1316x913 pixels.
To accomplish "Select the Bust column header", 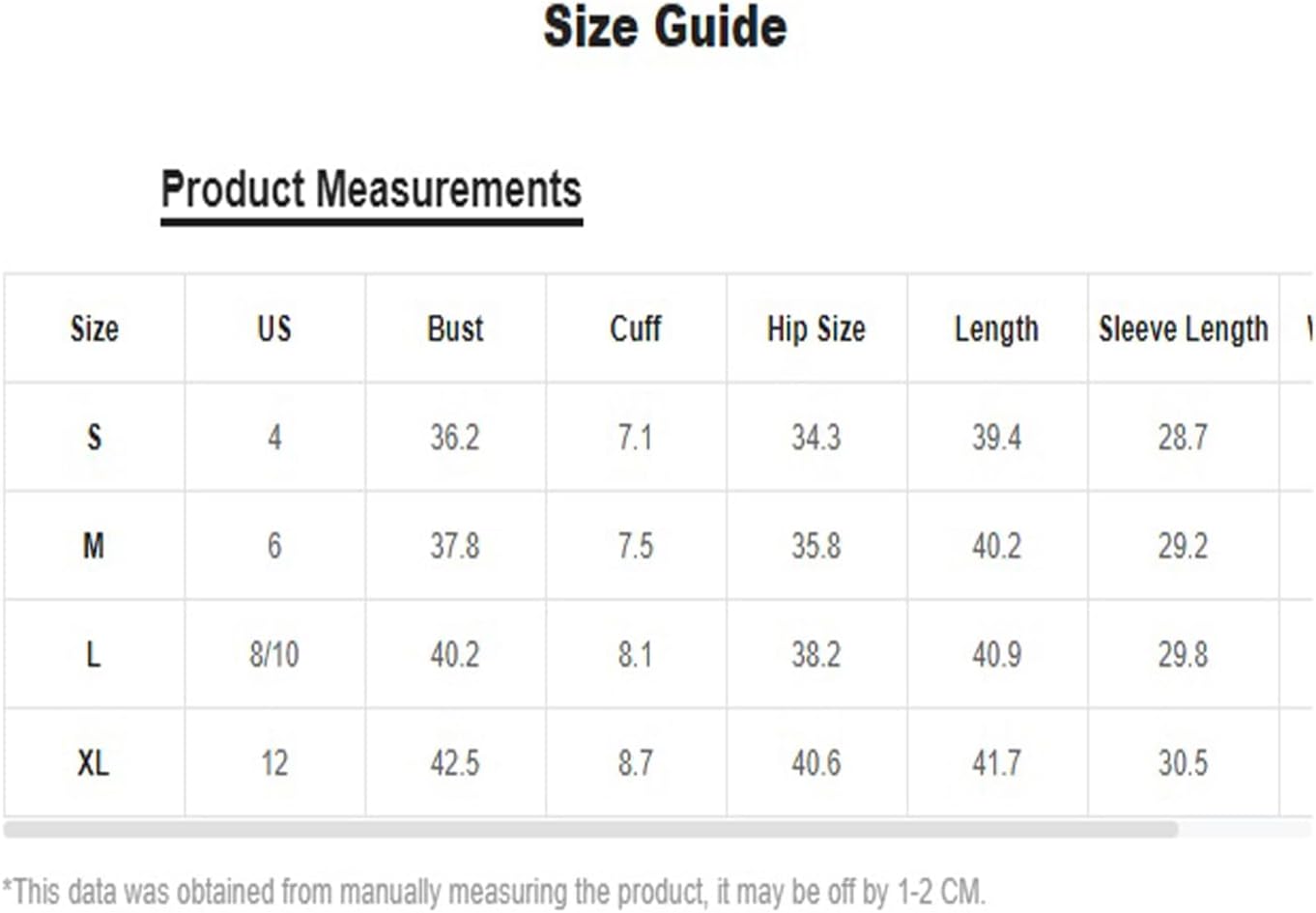I will point(455,328).
